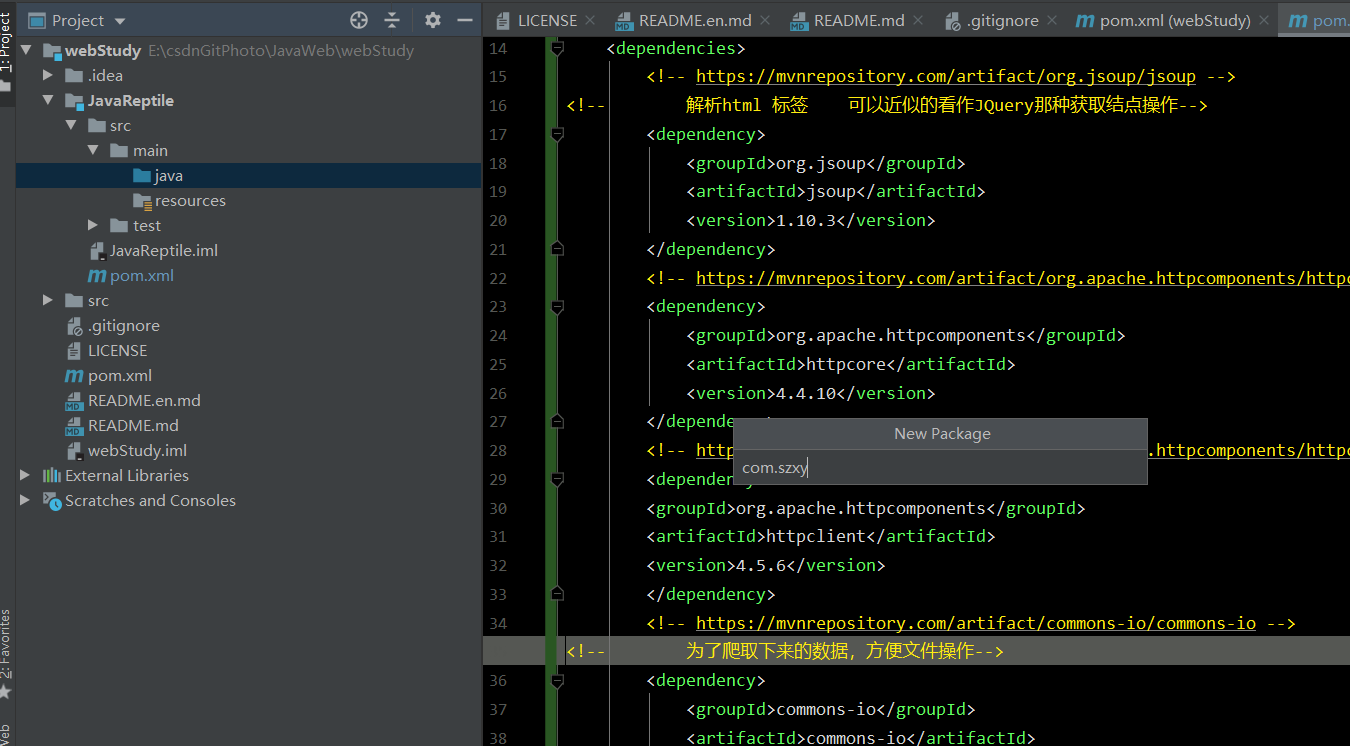
Task: Collapse the main folder
Action: (x=93, y=151)
